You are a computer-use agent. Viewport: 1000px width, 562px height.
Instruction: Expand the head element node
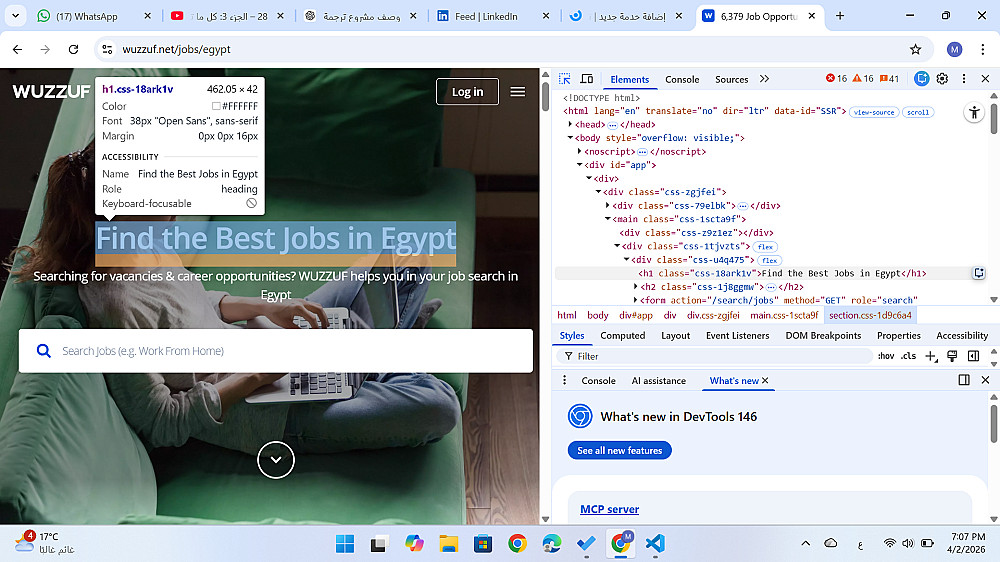point(570,124)
